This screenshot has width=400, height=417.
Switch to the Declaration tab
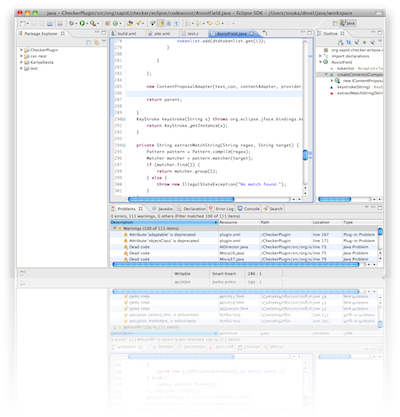tap(191, 209)
